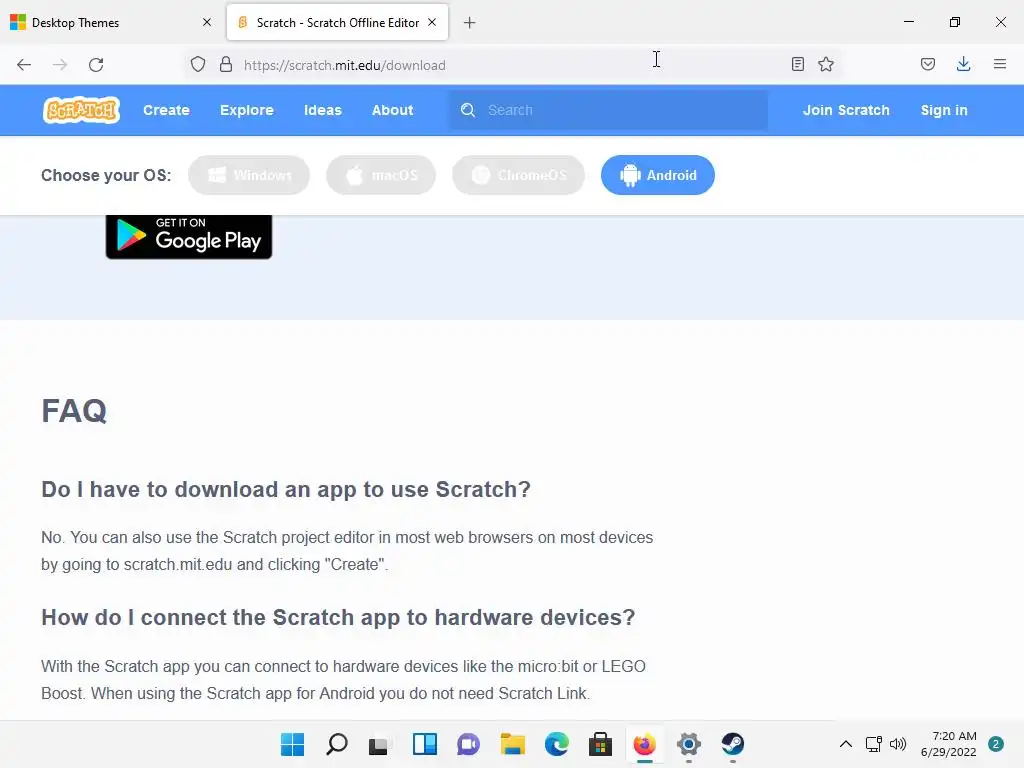The image size is (1024, 768).
Task: Click the Scratch logo
Action: tap(82, 110)
